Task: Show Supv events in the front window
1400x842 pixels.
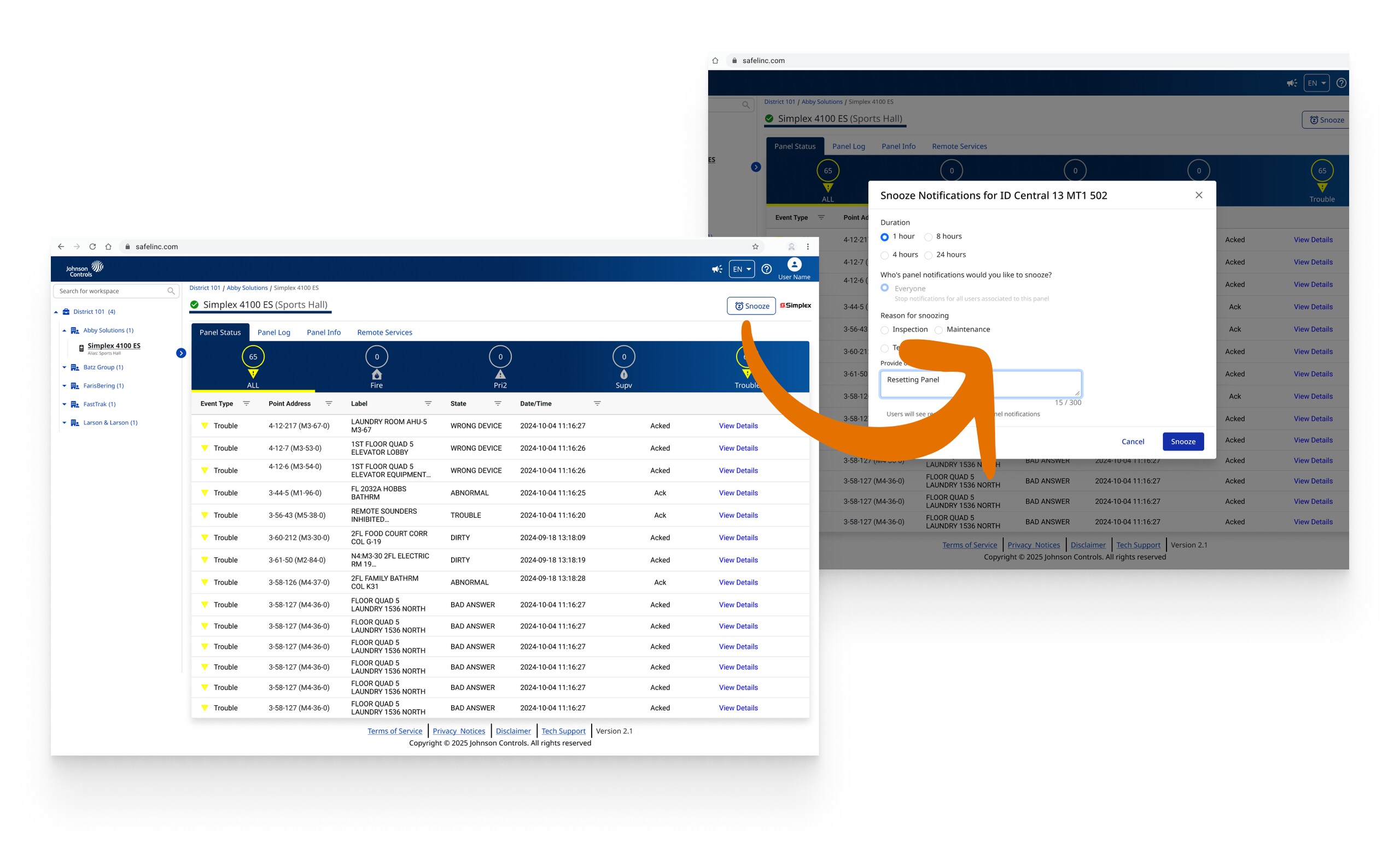Action: pos(623,367)
